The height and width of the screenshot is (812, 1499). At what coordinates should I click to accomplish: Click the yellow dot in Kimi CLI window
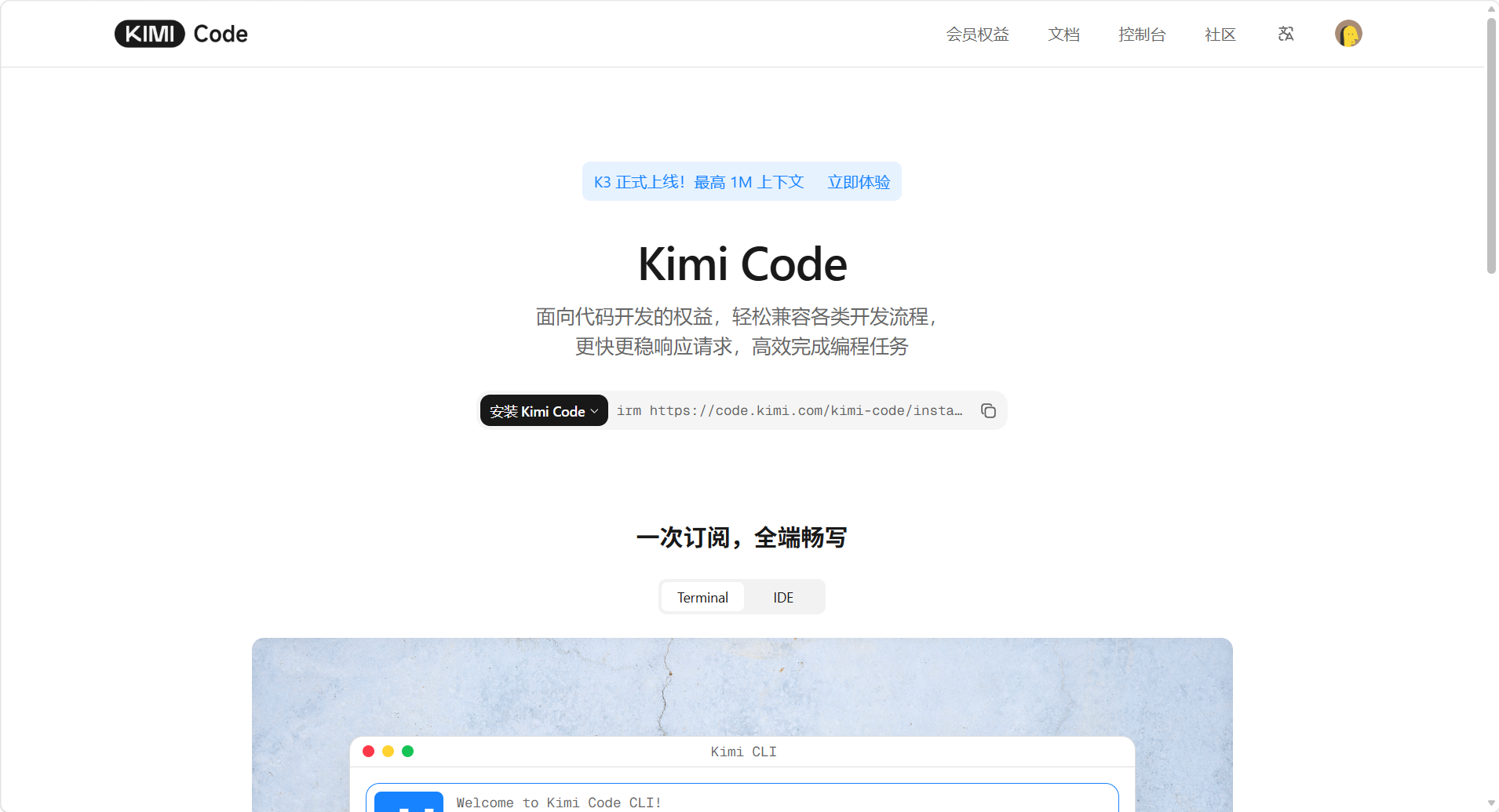(x=388, y=752)
